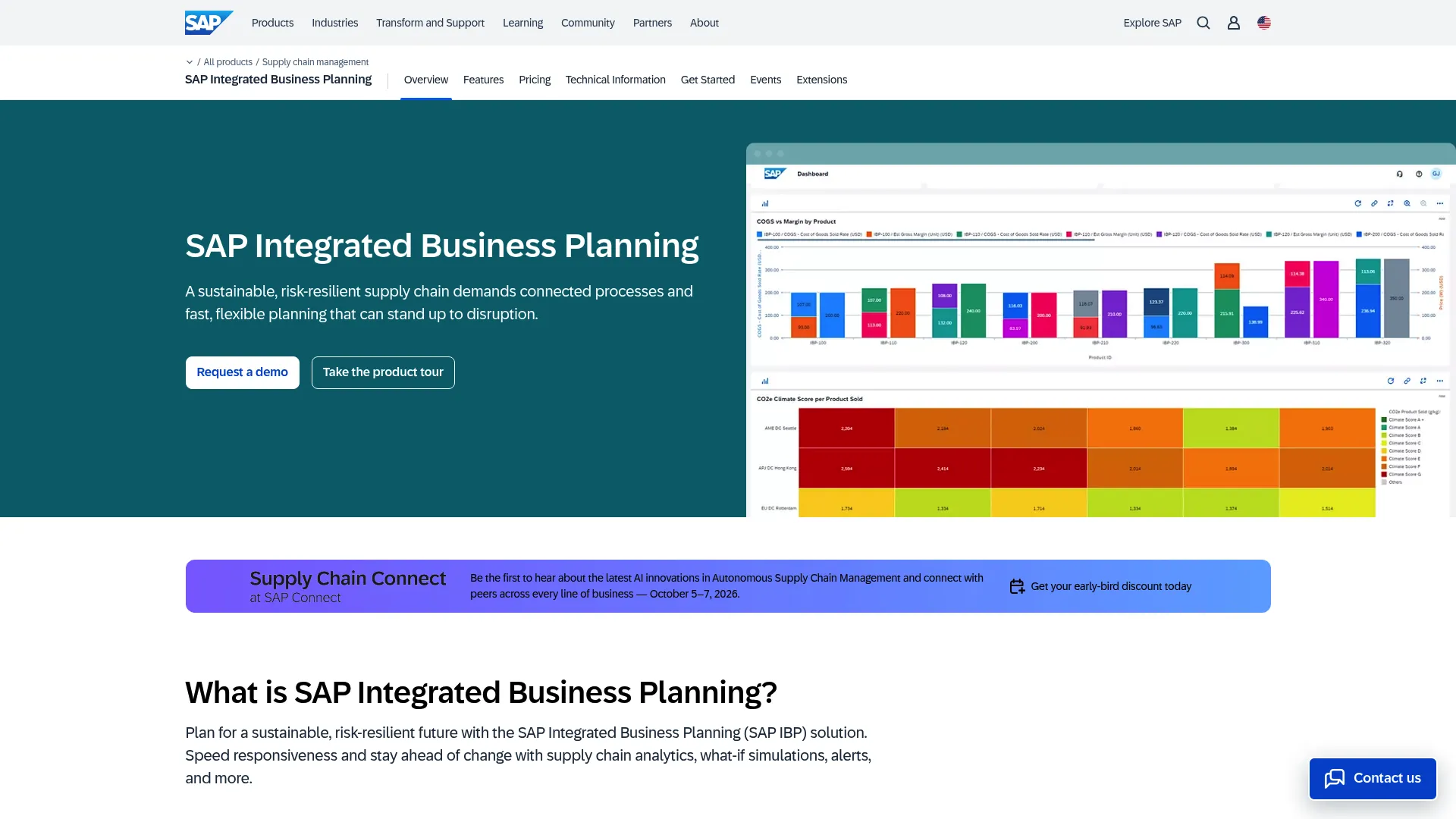Screen dimensions: 1456x819
Task: Click calendar icon beside early-bird discount
Action: click(1017, 586)
